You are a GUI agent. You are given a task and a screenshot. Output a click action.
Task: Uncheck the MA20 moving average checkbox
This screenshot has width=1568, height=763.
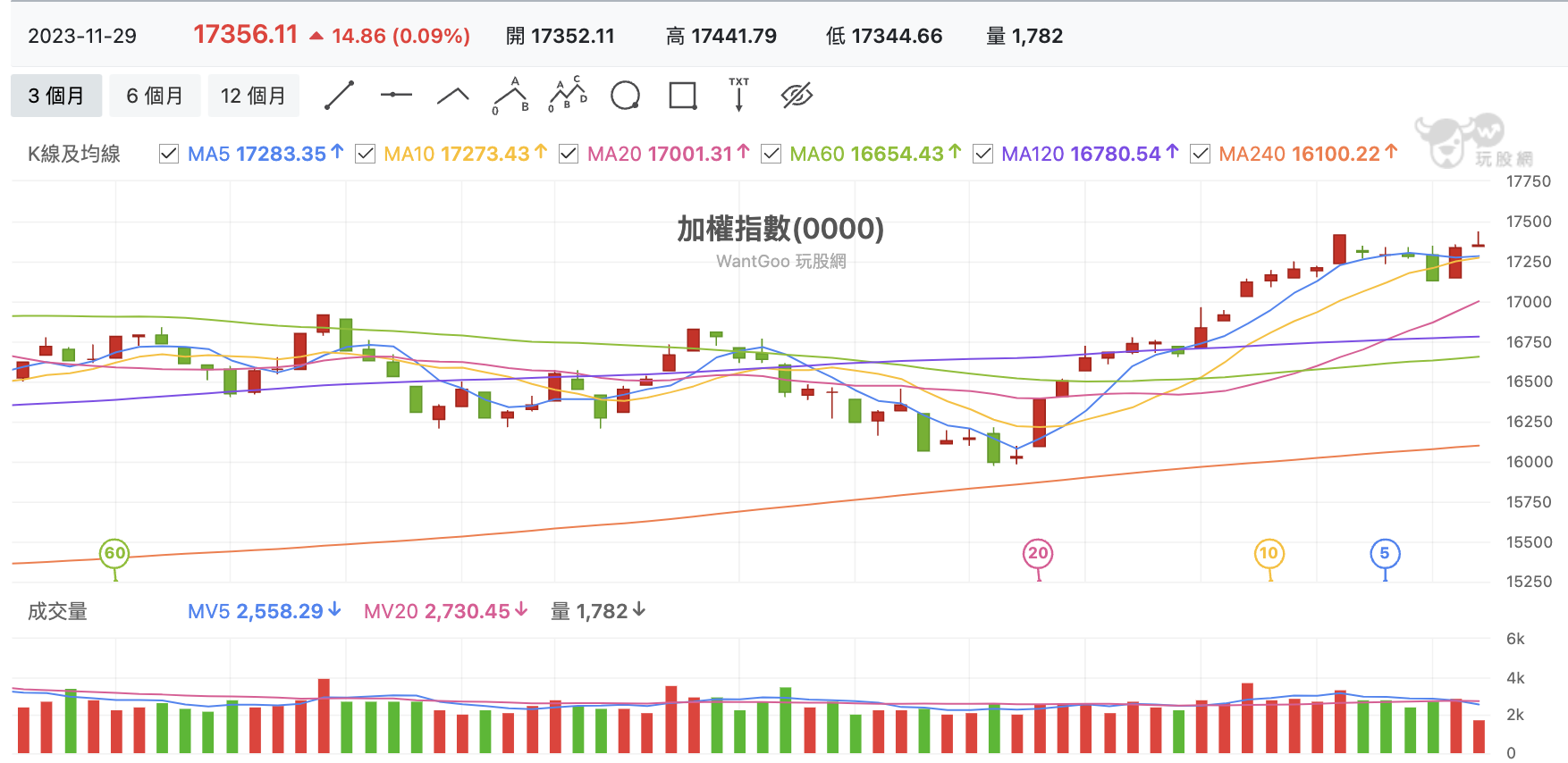pyautogui.click(x=568, y=154)
